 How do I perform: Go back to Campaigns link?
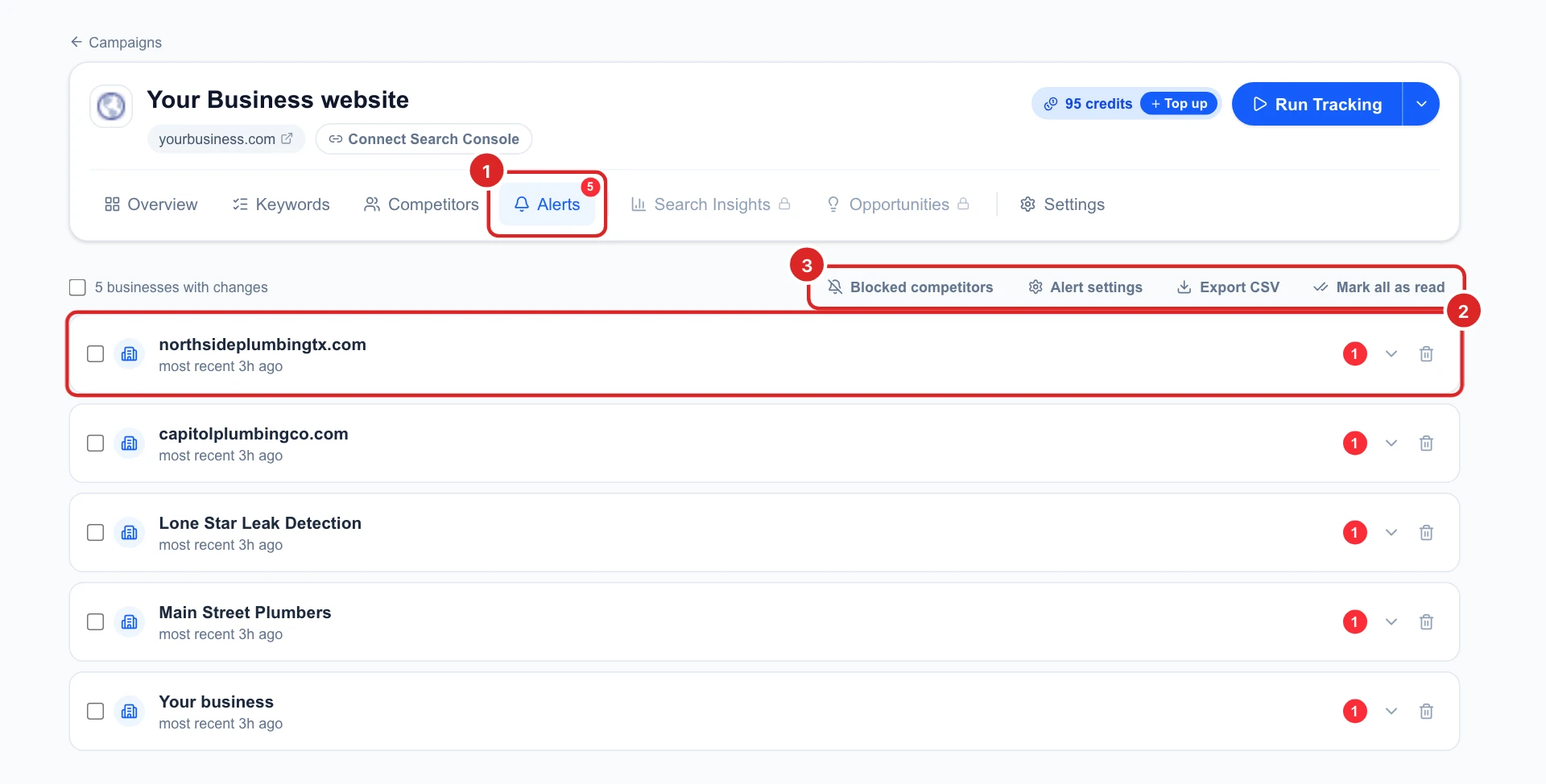116,43
